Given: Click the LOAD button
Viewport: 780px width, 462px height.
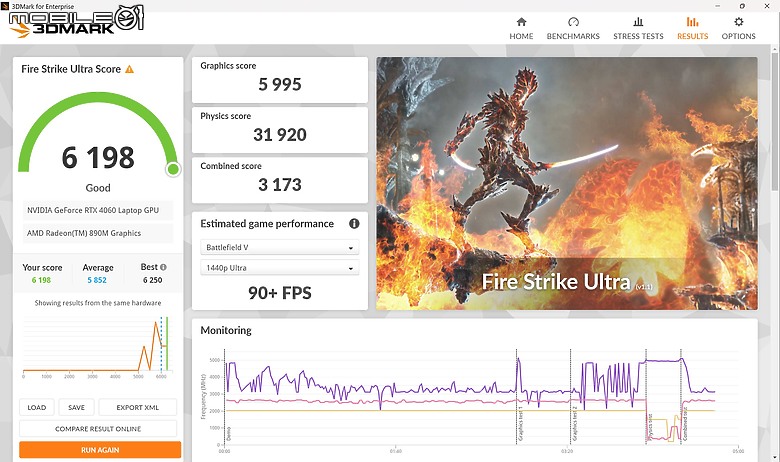Looking at the screenshot, I should coord(37,407).
